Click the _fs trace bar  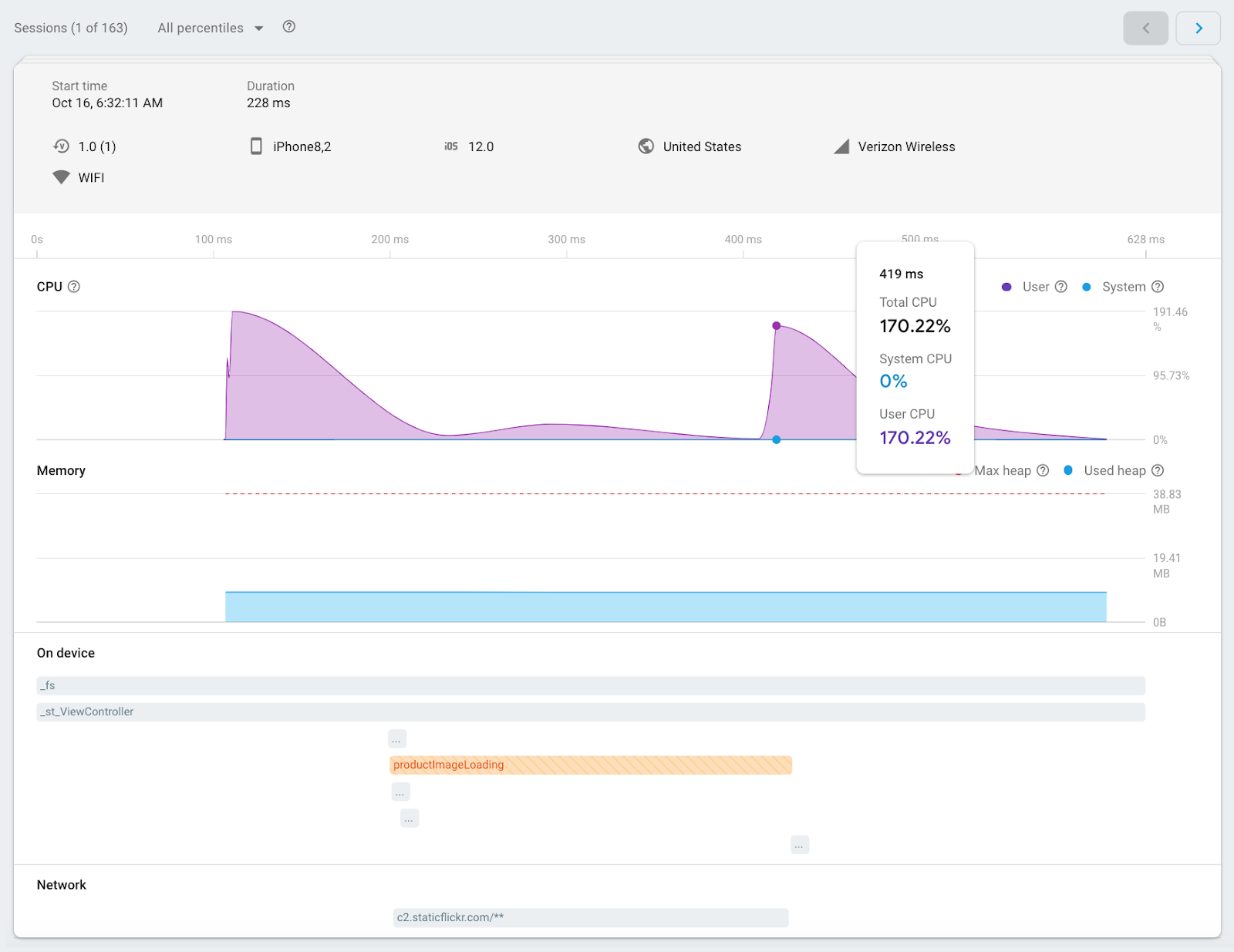point(590,685)
